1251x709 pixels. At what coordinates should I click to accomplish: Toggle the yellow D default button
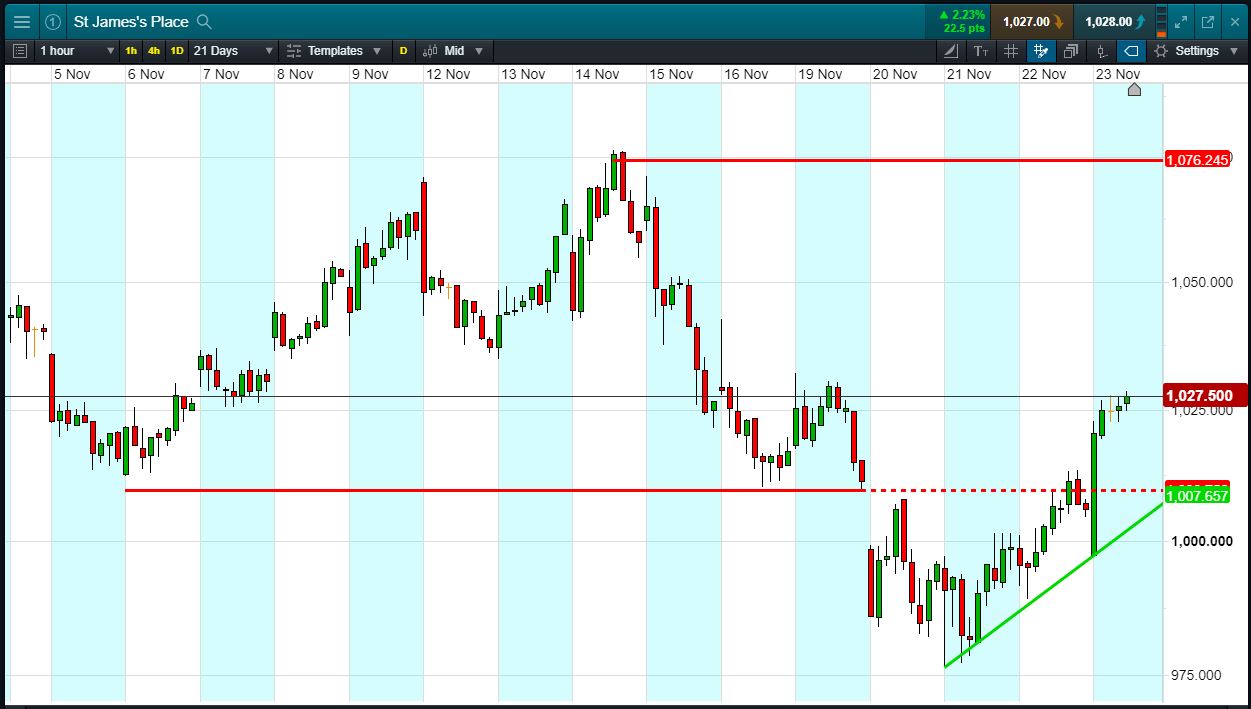[x=404, y=50]
